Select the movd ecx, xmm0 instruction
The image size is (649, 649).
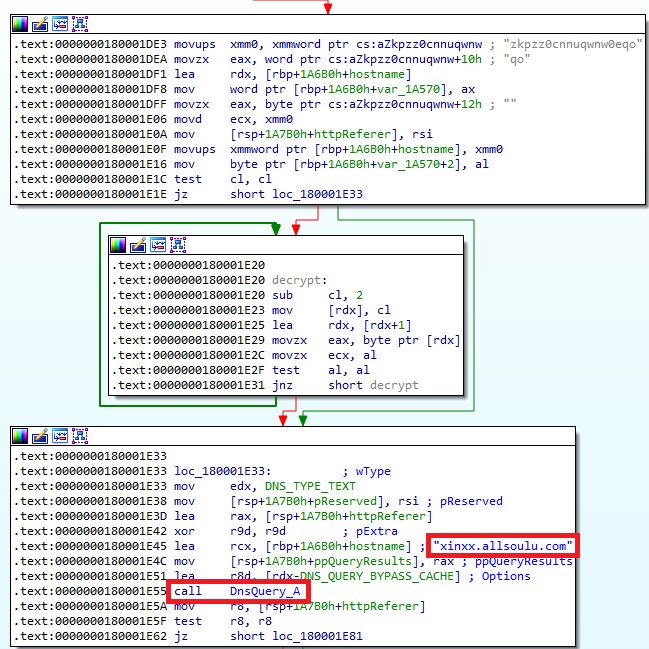click(233, 119)
